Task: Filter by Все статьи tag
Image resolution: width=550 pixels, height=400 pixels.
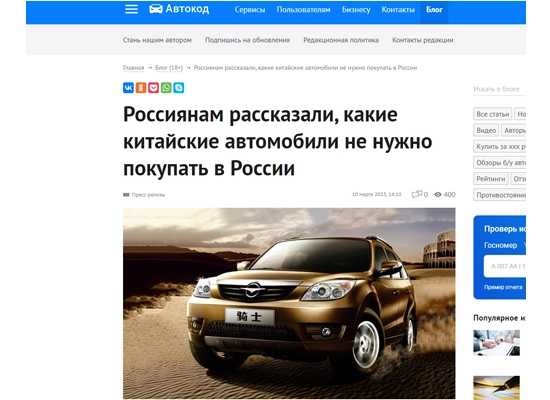Action: 492,114
